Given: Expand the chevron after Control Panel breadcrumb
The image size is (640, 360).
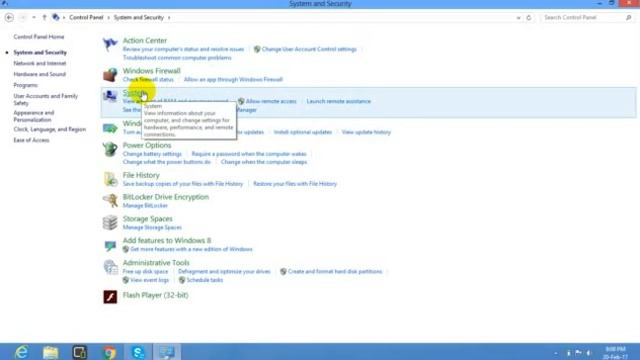Looking at the screenshot, I should [109, 18].
